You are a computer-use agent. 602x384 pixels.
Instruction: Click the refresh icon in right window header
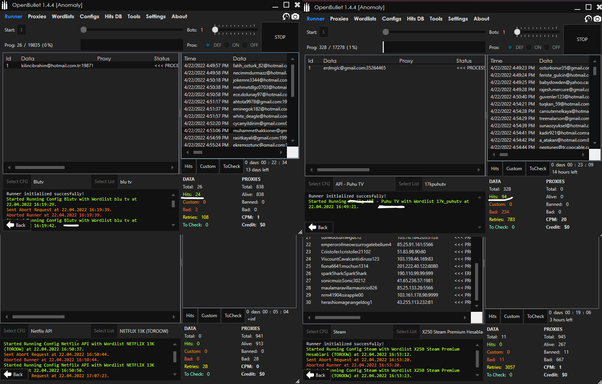pos(588,19)
